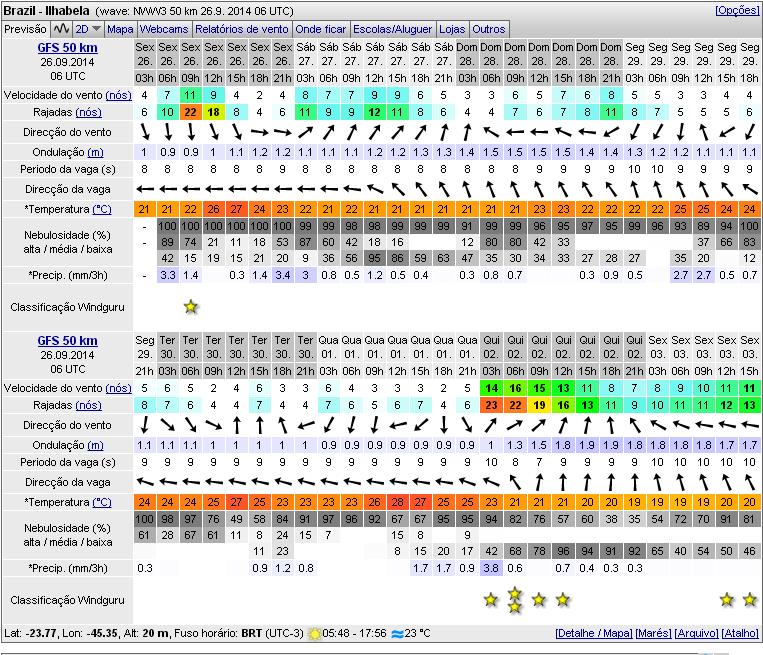Viewport: 763px width, 655px height.
Task: Open the Previsão forecast tab
Action: click(x=25, y=29)
